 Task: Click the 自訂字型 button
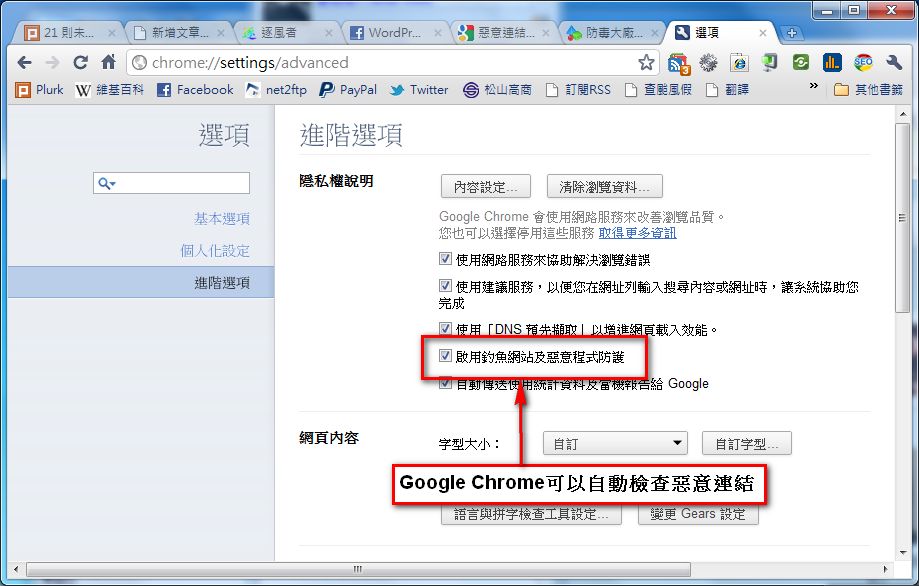[x=747, y=444]
